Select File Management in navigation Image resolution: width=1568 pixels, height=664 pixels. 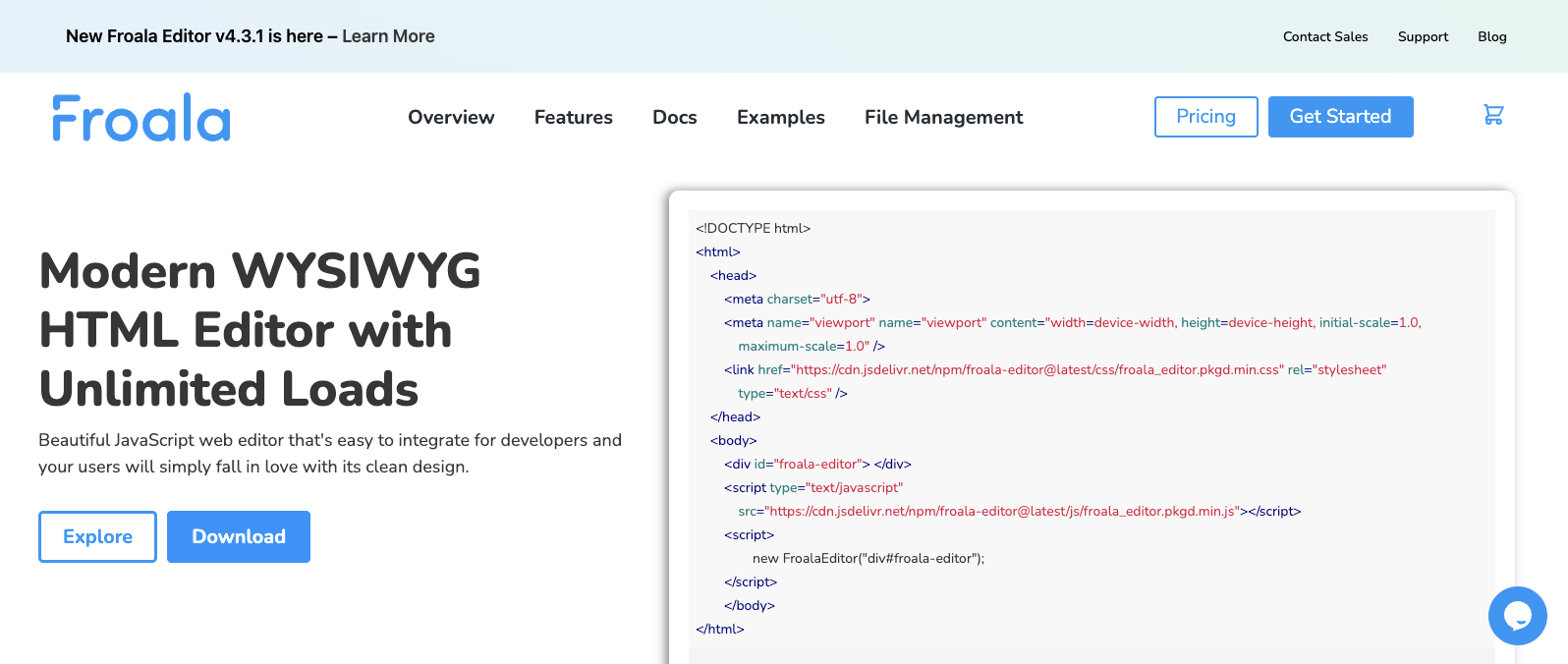click(944, 117)
